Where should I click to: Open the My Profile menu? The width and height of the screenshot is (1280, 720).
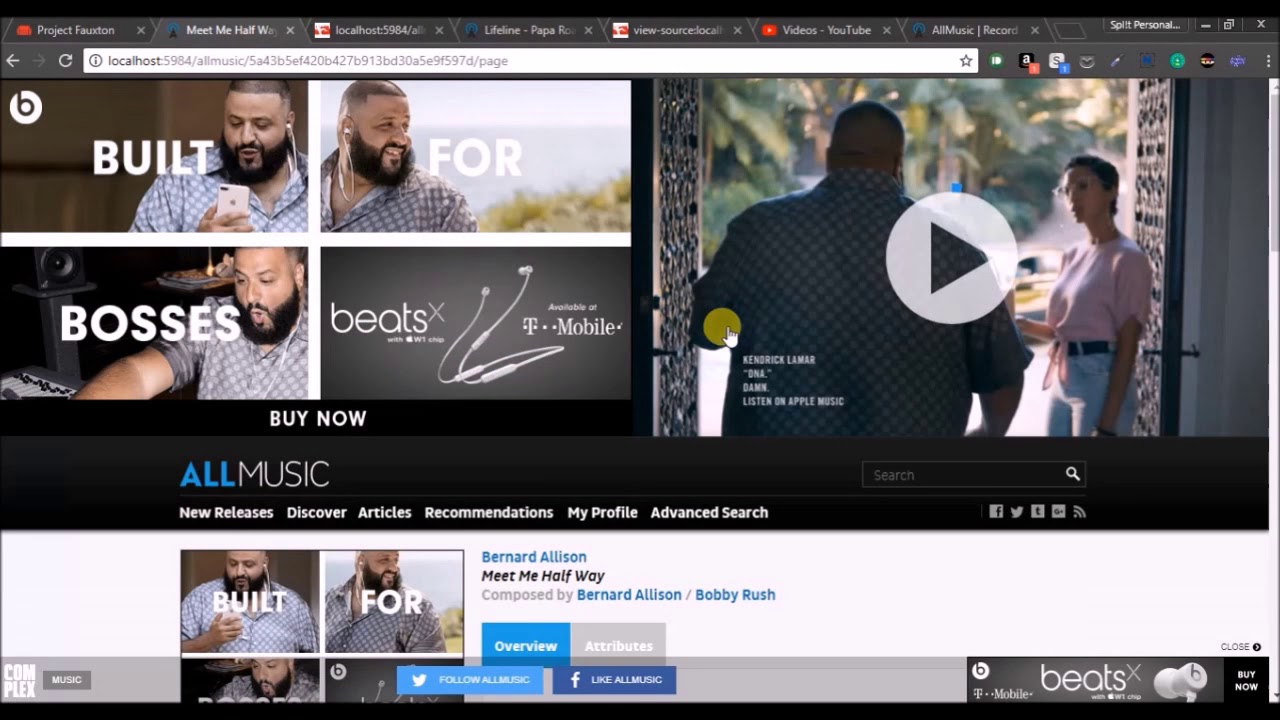tap(602, 512)
